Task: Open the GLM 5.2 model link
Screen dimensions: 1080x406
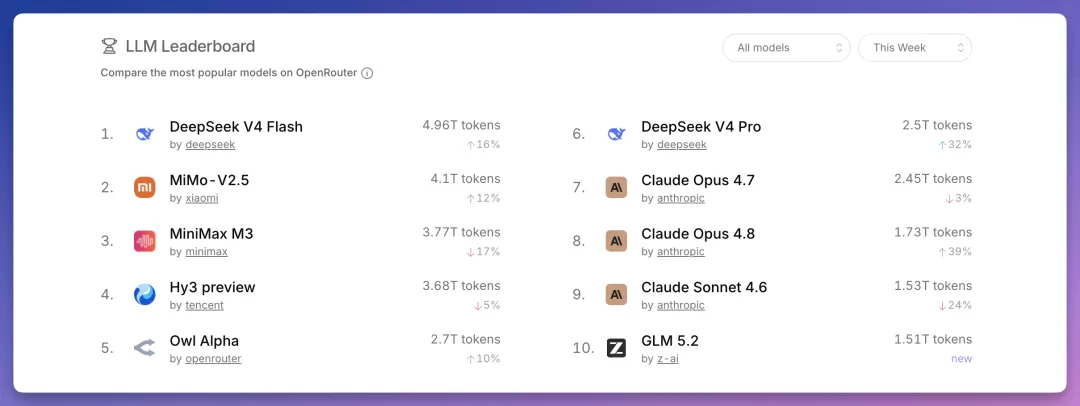Action: pos(670,341)
